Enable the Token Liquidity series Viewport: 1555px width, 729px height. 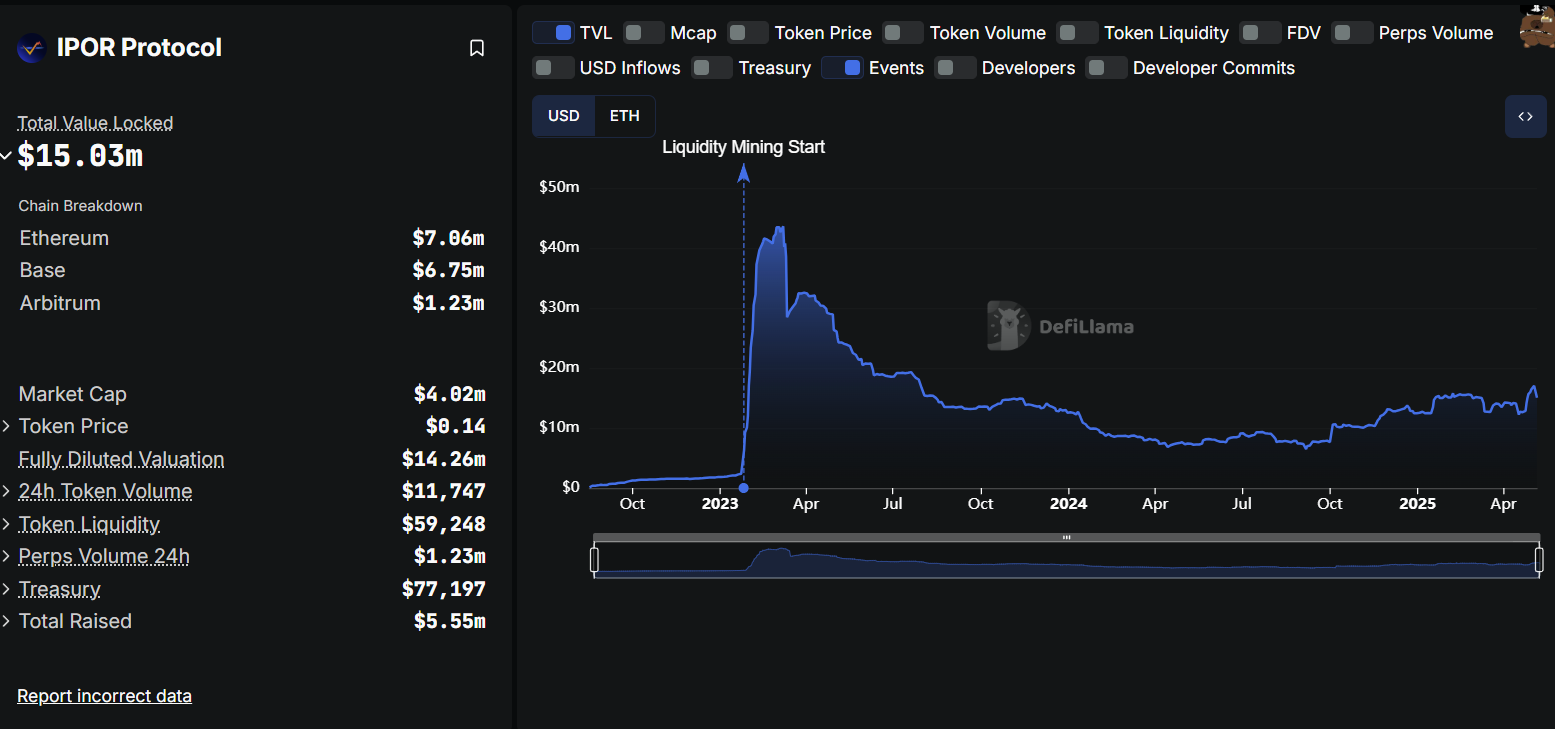click(1077, 33)
